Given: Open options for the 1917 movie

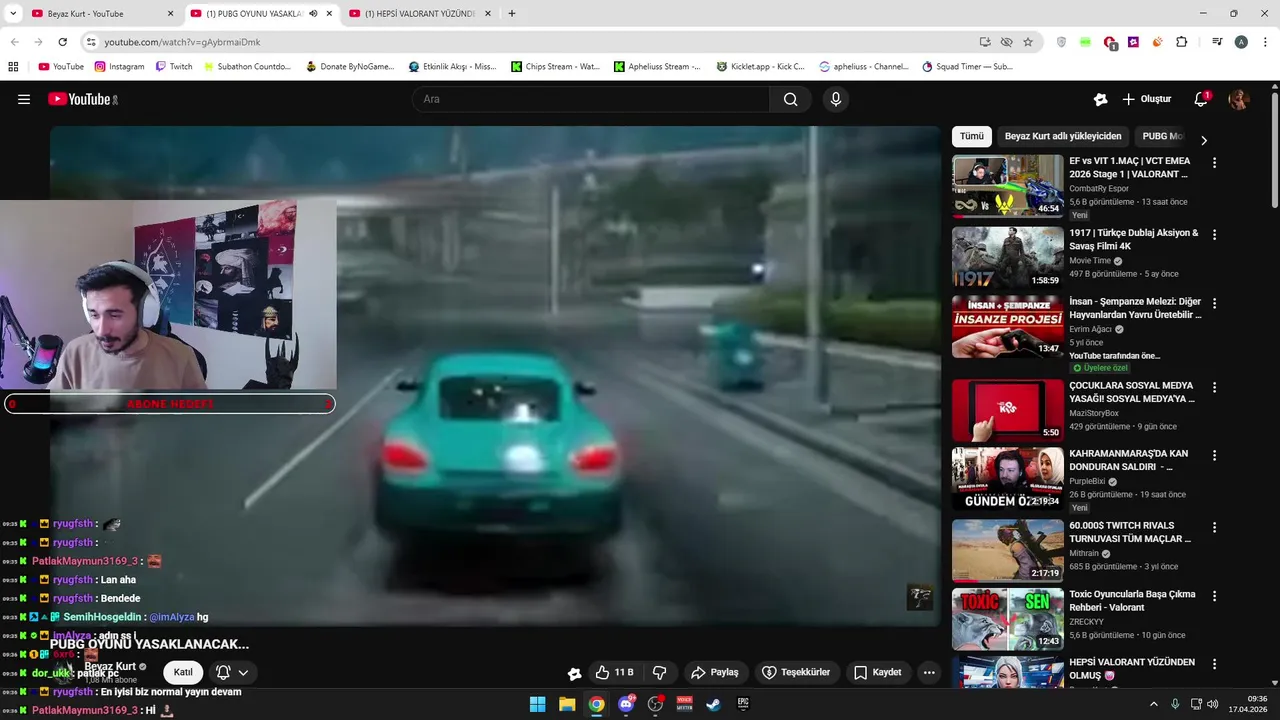Looking at the screenshot, I should 1214,235.
